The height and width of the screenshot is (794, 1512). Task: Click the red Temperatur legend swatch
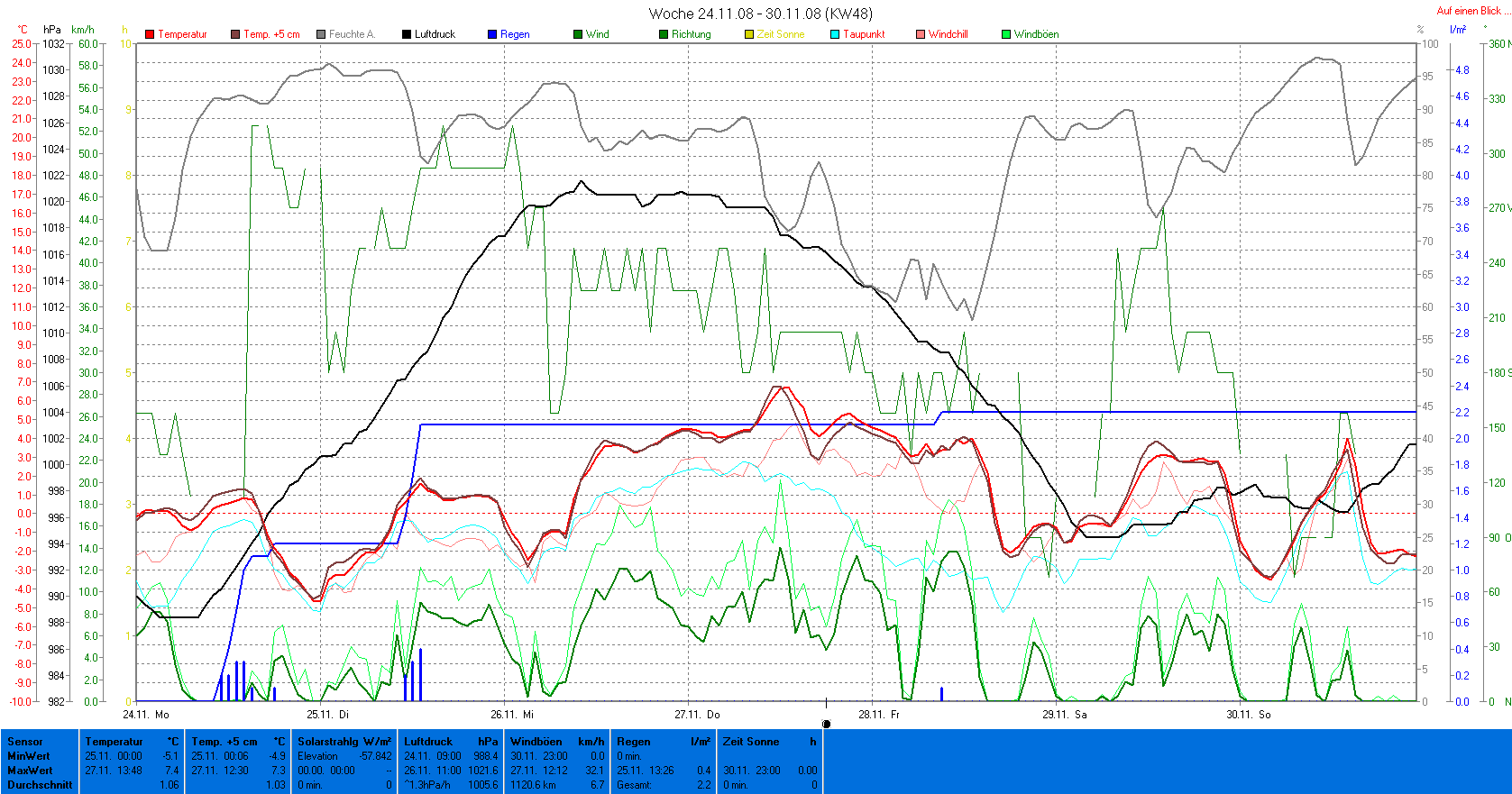[x=150, y=34]
